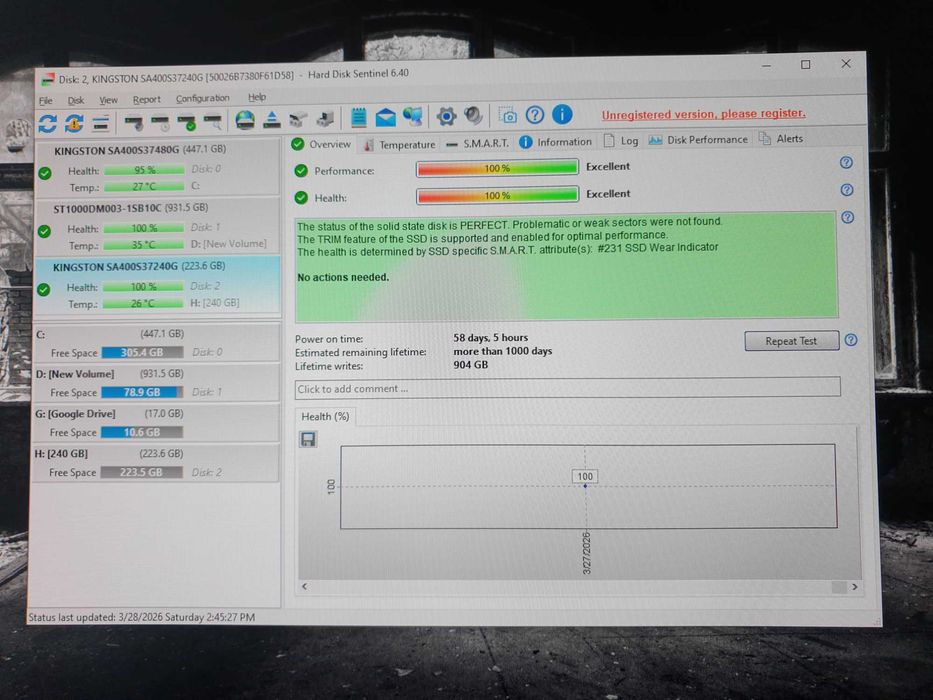Select KINGSTON SA400S37240G disk entry
Screen dimensions: 933x700
tap(157, 285)
